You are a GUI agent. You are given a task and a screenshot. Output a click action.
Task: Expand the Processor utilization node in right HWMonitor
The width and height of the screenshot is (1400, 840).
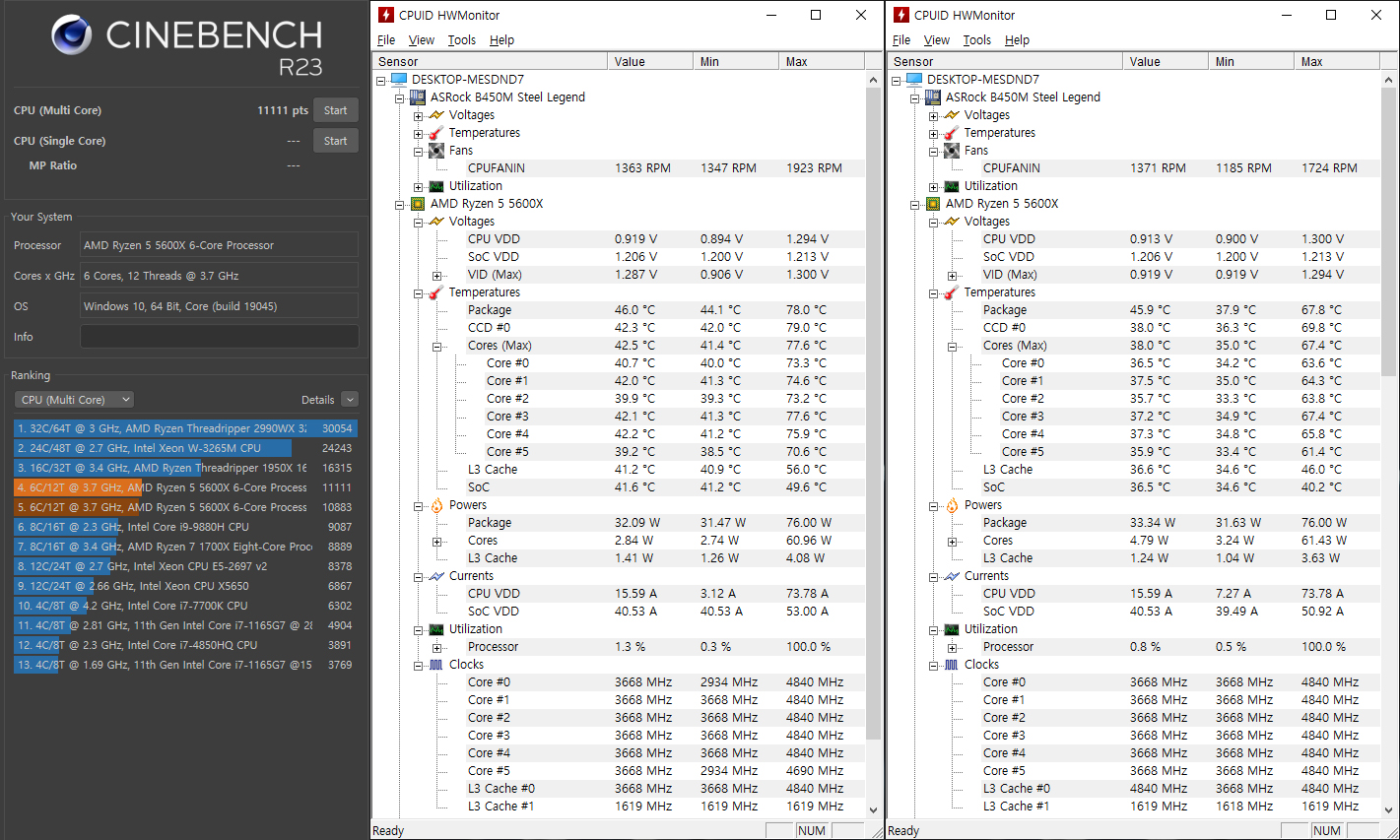click(x=953, y=648)
